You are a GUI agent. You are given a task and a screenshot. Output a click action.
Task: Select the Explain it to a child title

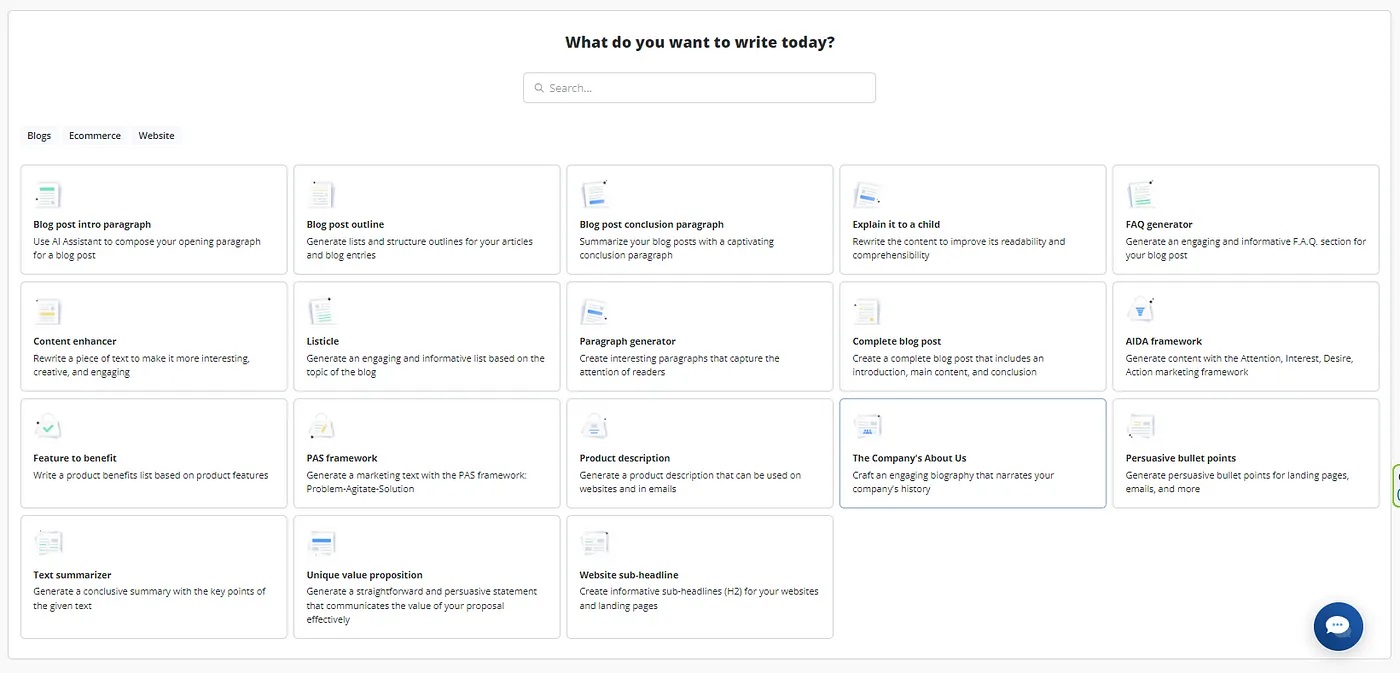[x=896, y=225]
